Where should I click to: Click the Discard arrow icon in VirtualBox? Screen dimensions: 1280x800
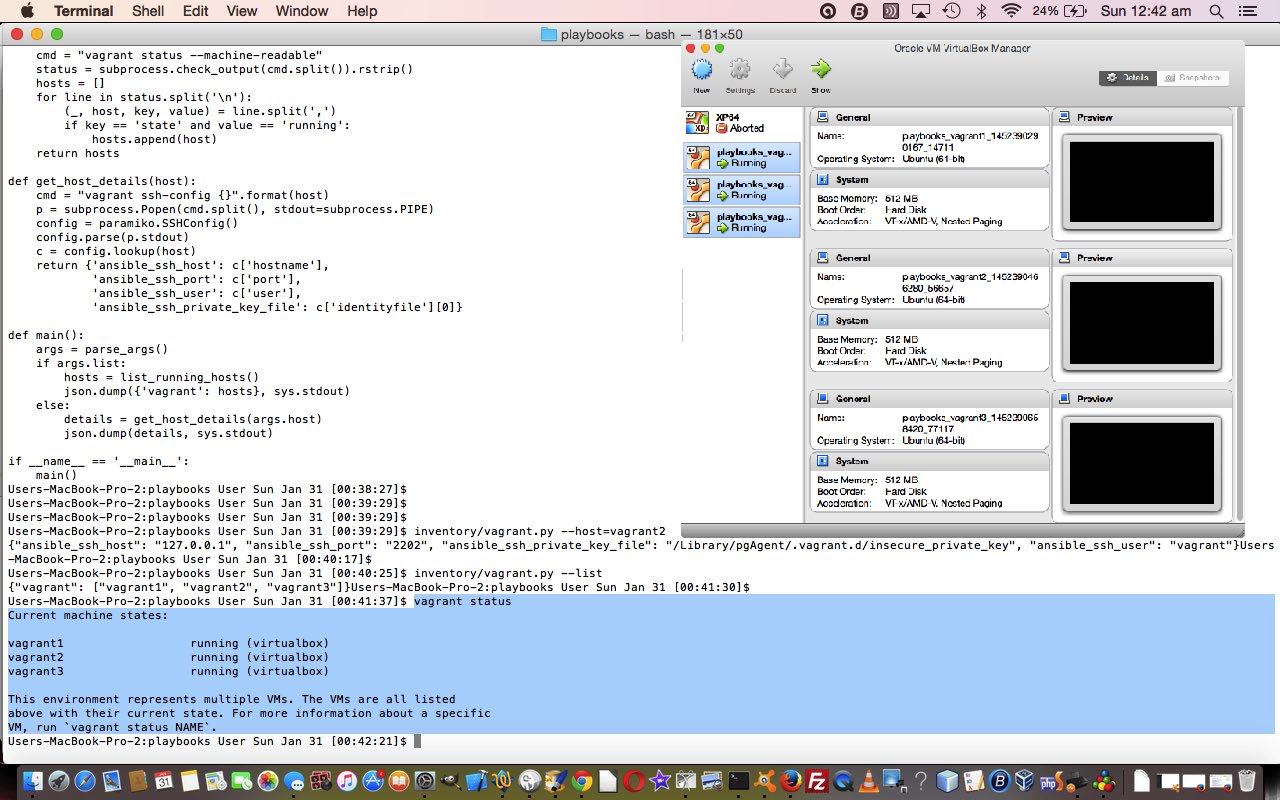[783, 69]
